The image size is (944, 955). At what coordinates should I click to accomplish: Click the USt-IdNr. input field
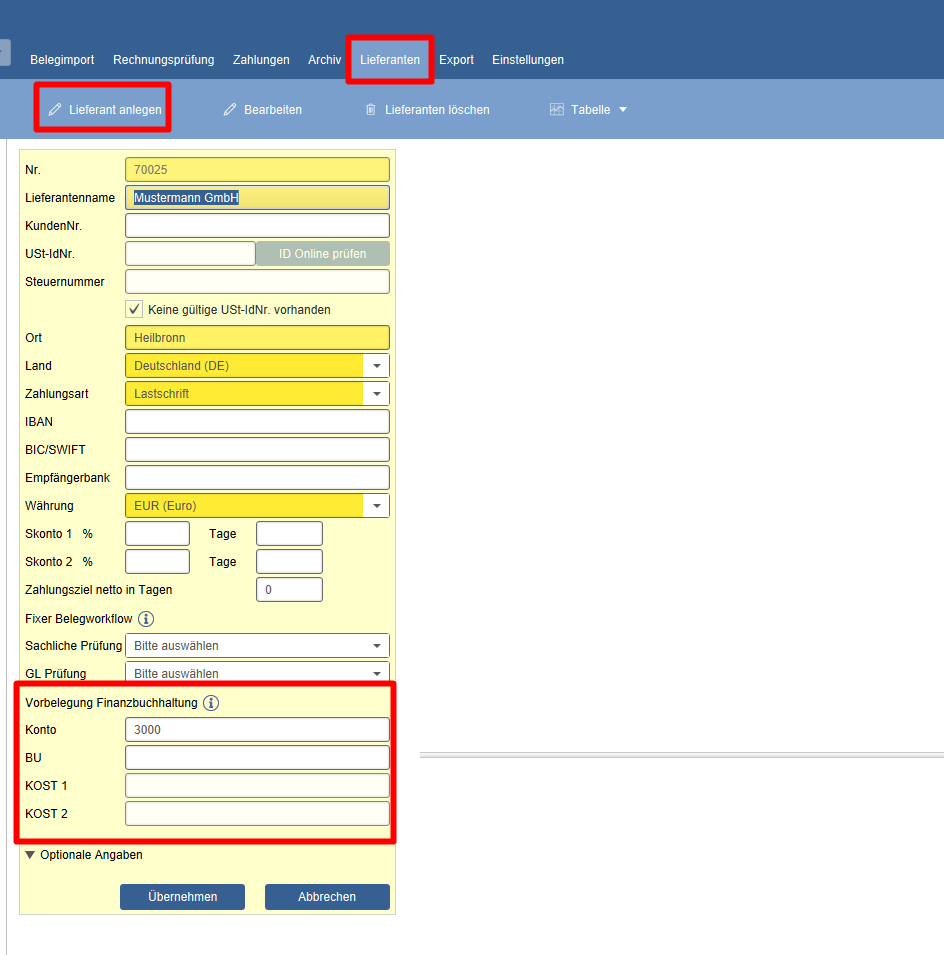point(190,253)
